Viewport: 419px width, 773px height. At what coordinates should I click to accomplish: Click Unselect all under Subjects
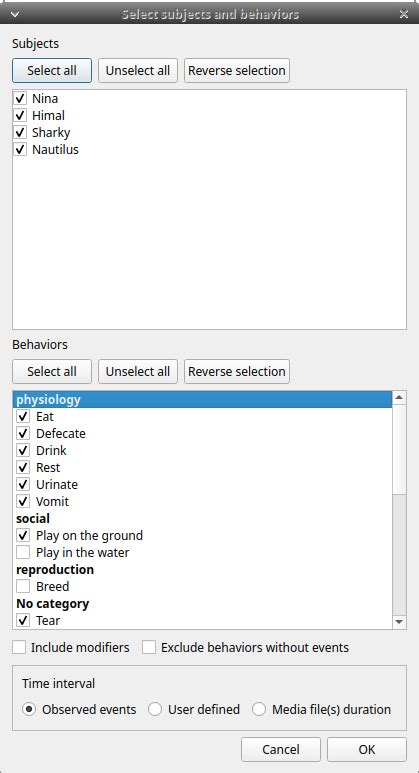[x=138, y=70]
